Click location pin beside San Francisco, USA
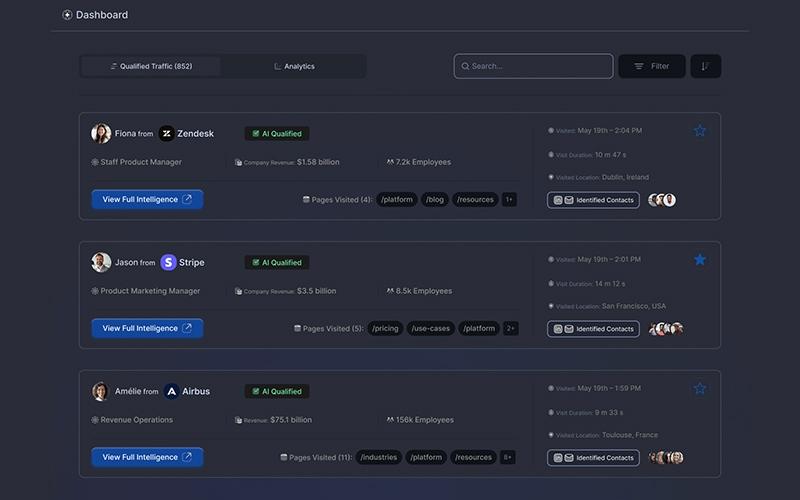 click(x=551, y=306)
